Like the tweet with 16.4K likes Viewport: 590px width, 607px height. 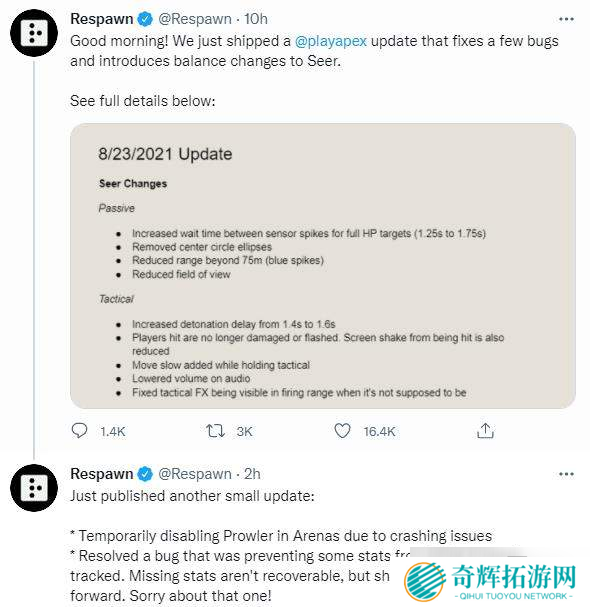[342, 431]
